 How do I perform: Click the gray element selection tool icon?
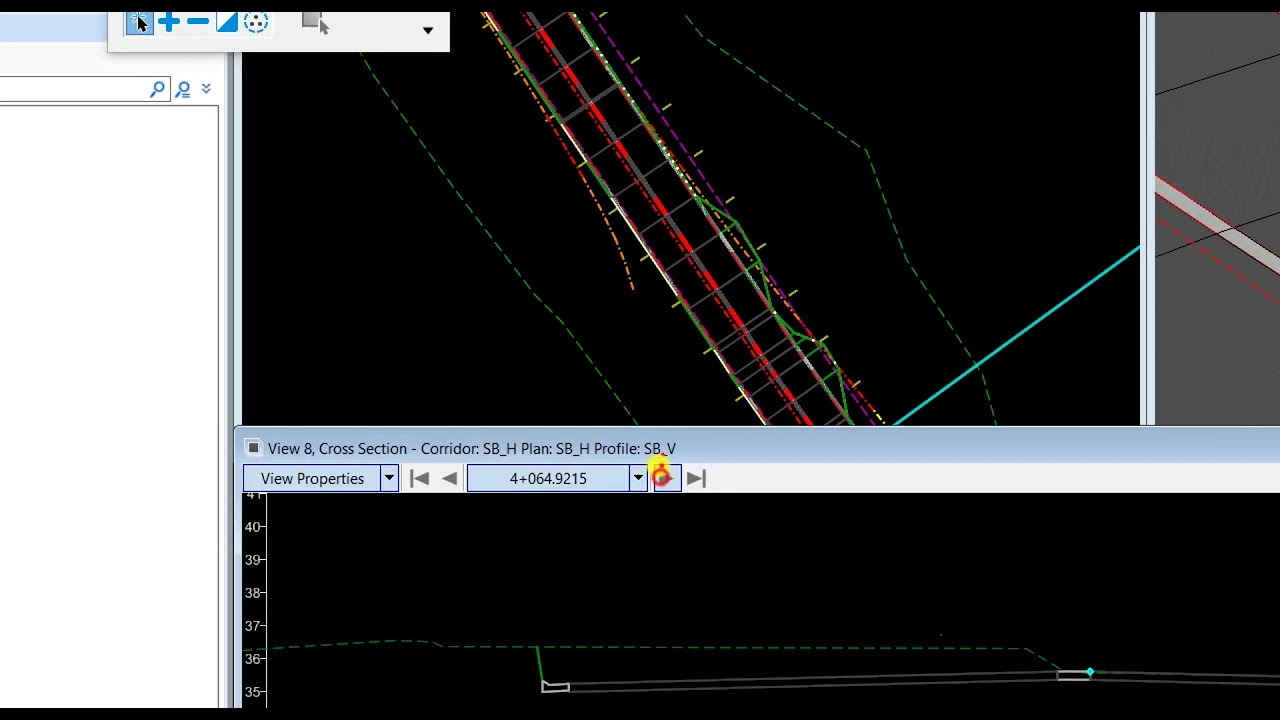tap(315, 23)
